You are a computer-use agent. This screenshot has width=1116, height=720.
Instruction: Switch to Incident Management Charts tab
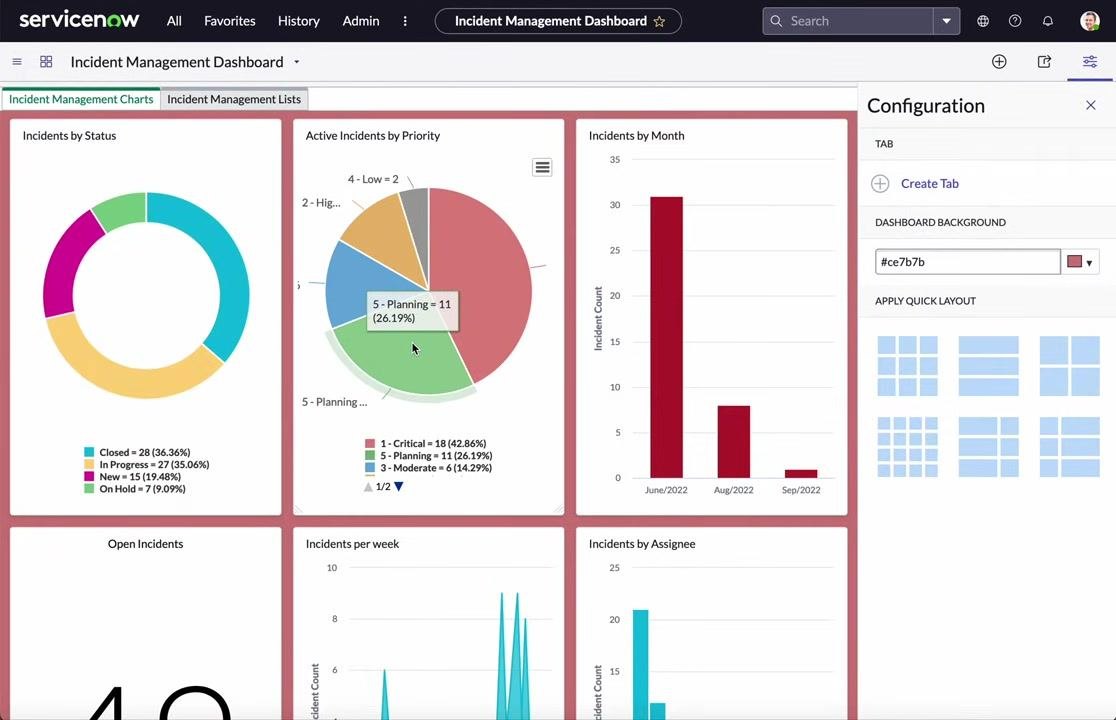pos(81,99)
